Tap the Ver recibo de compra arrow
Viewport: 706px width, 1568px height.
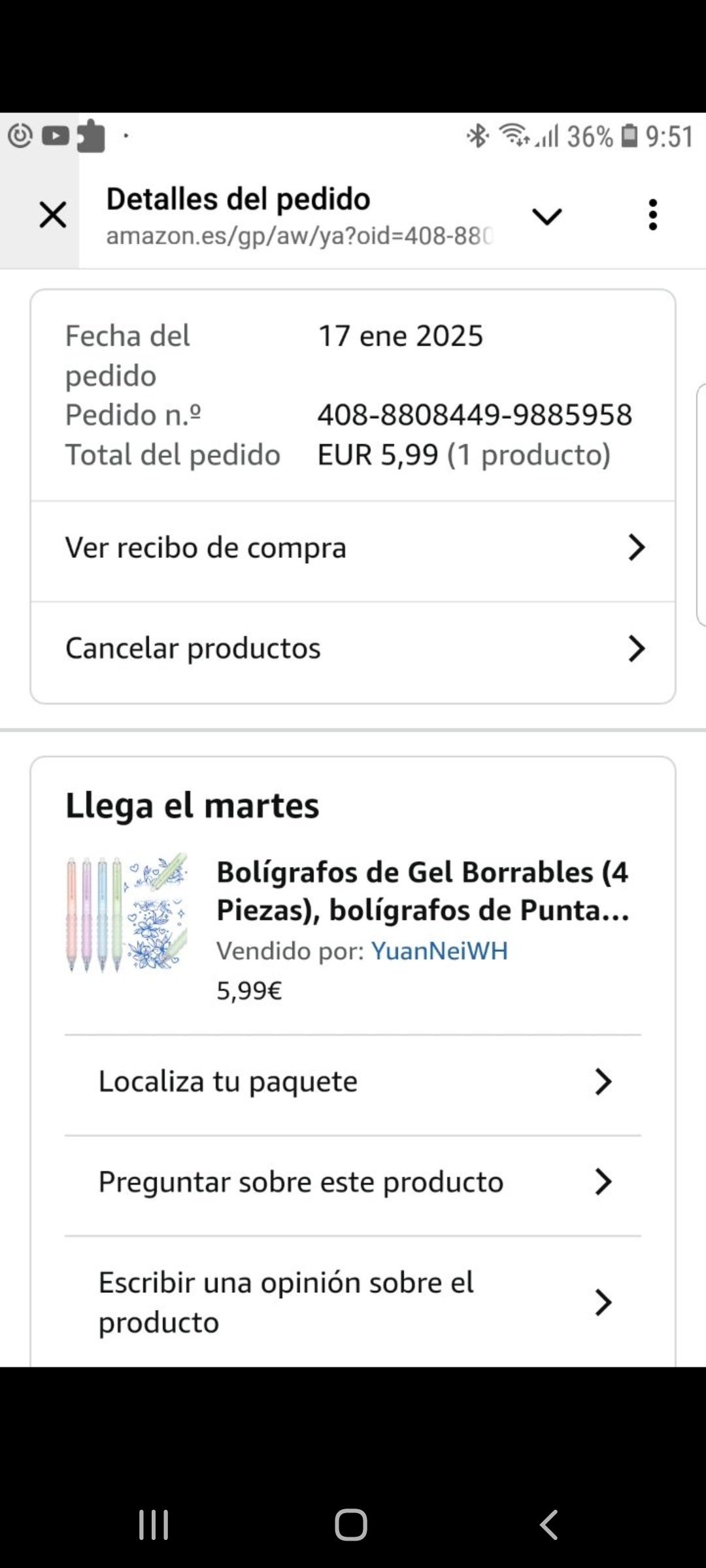[x=636, y=547]
